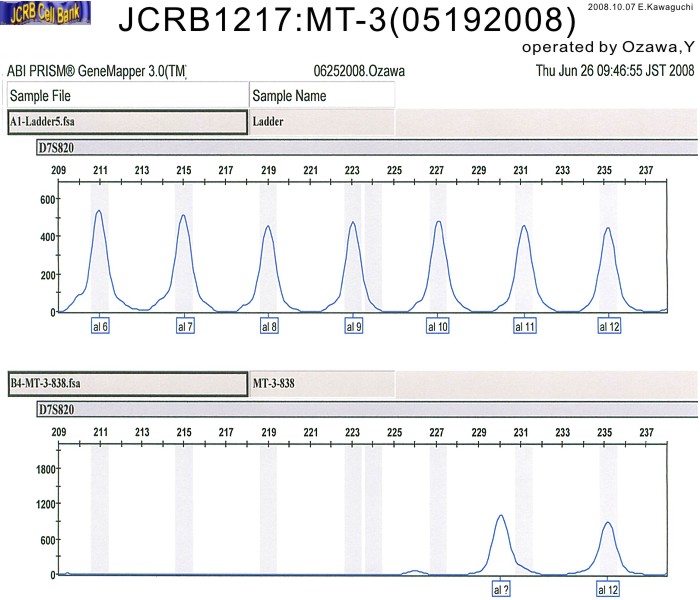This screenshot has height=600, width=700.
Task: Pick the 'al 9' allele label
Action: 353,326
